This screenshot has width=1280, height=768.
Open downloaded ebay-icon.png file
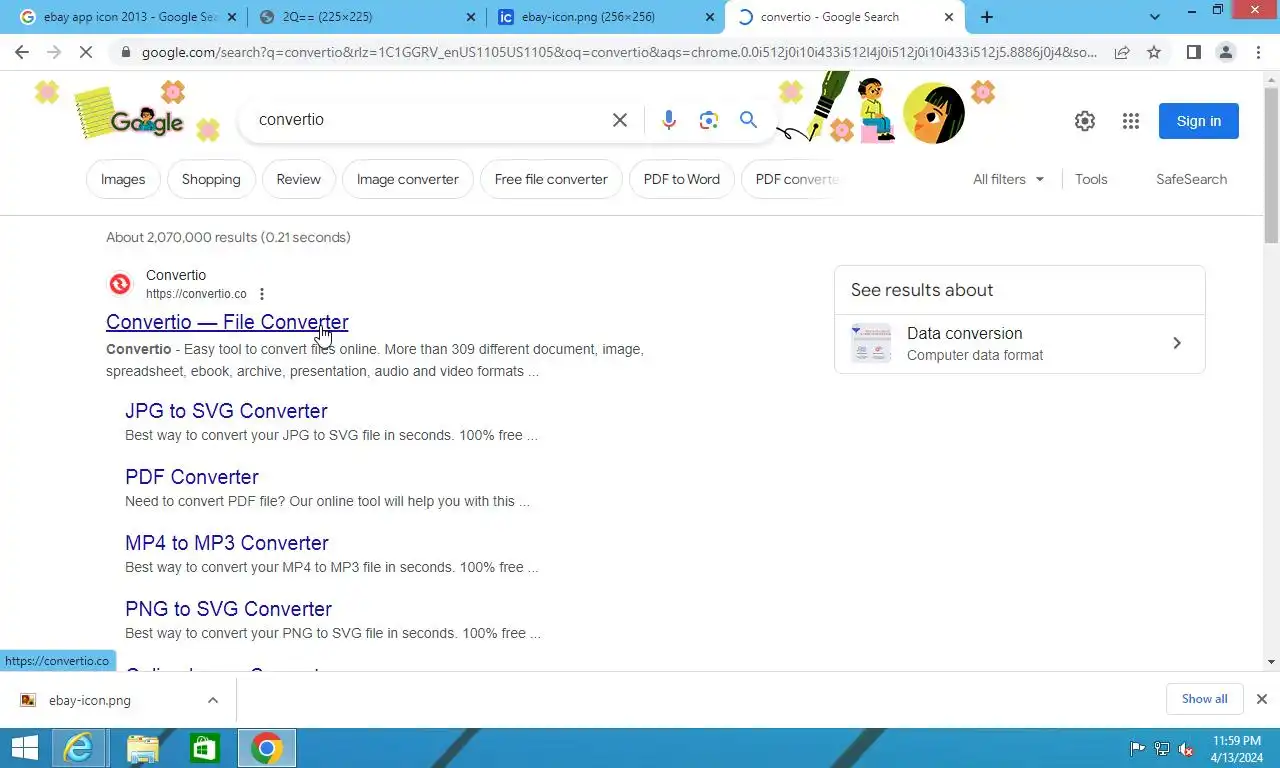pos(90,700)
